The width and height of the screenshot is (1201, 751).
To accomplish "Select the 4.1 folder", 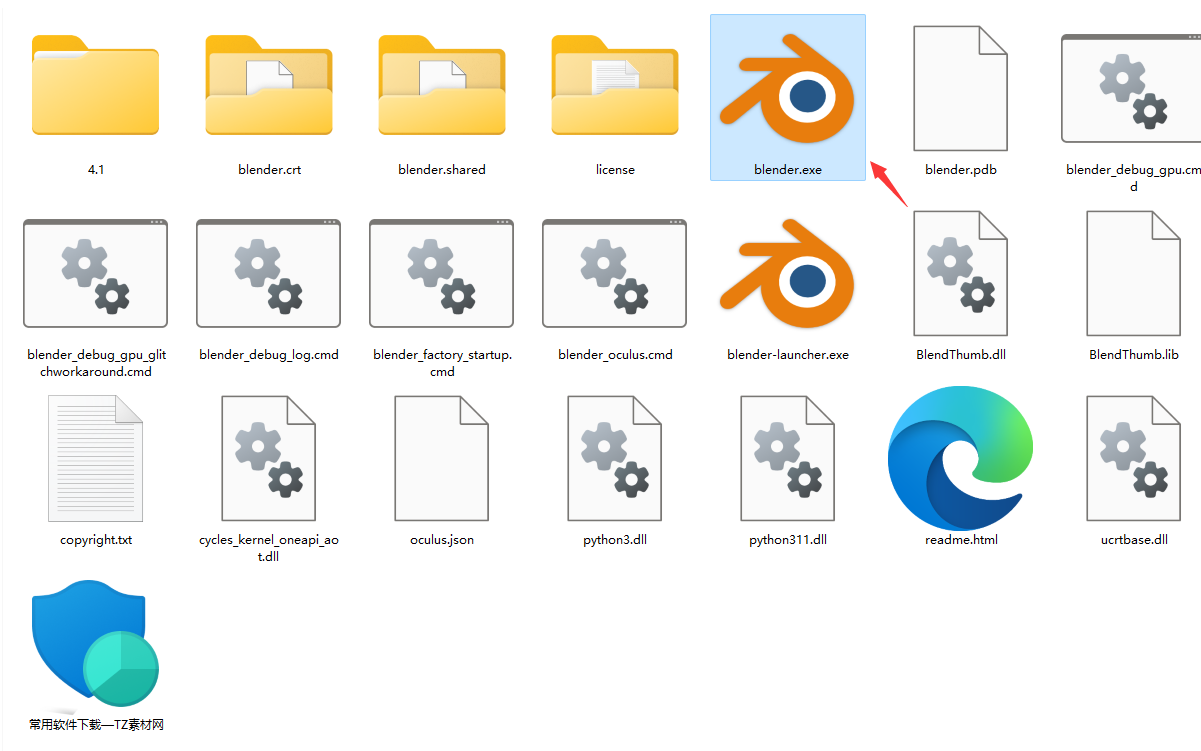I will coord(95,88).
